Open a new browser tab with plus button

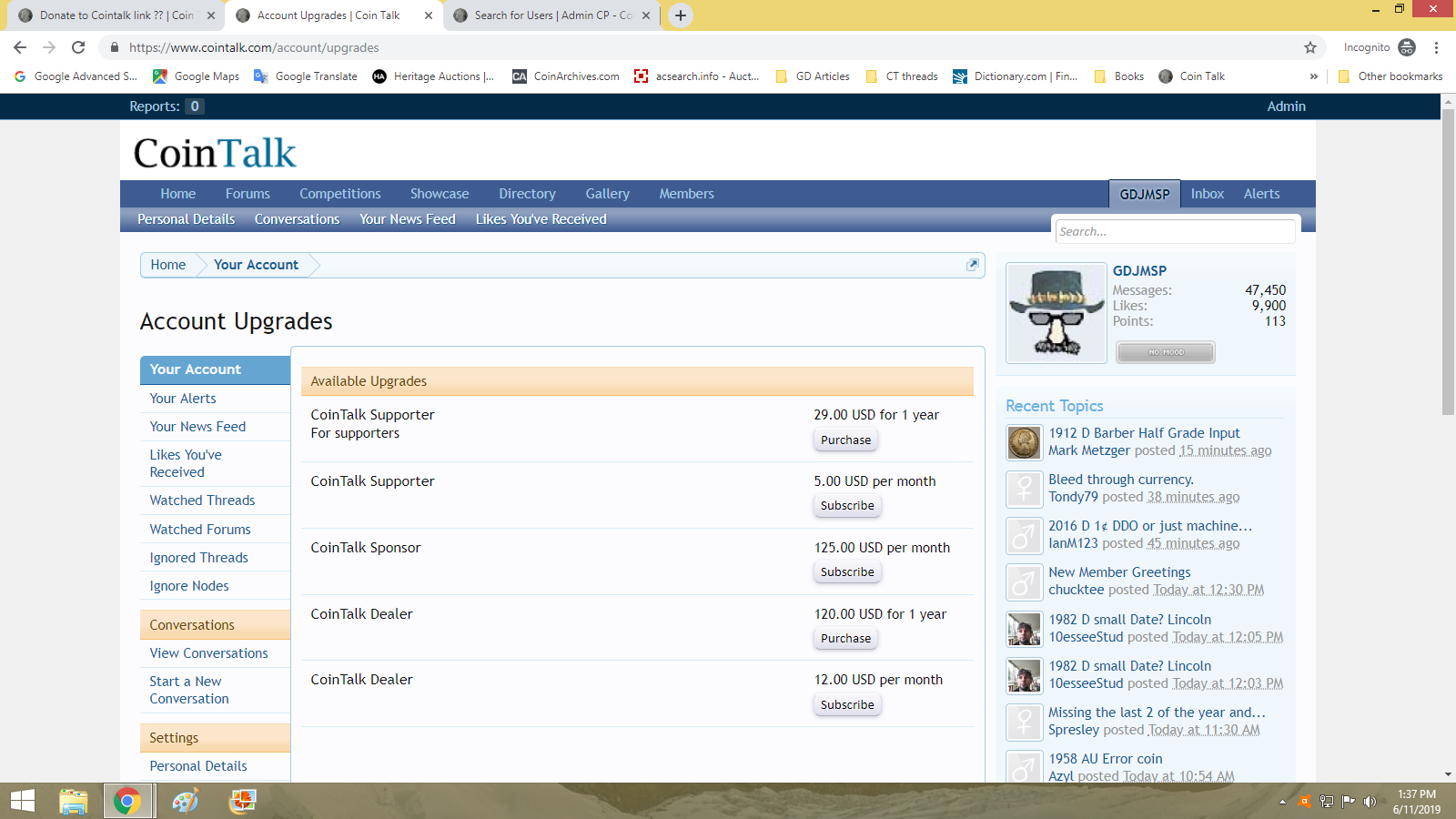(x=681, y=15)
